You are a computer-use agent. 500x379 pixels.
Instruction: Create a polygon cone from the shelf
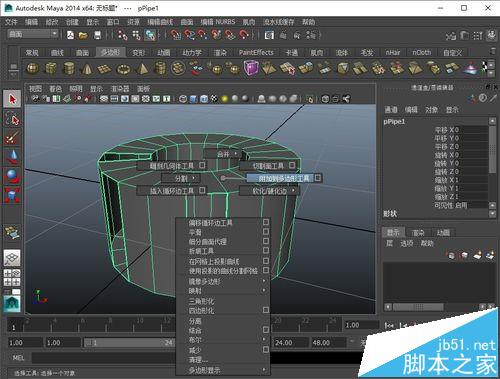point(86,68)
